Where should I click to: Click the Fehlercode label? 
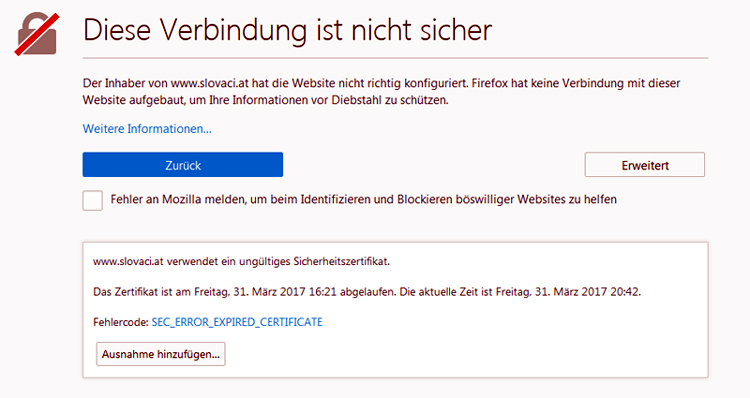point(121,322)
